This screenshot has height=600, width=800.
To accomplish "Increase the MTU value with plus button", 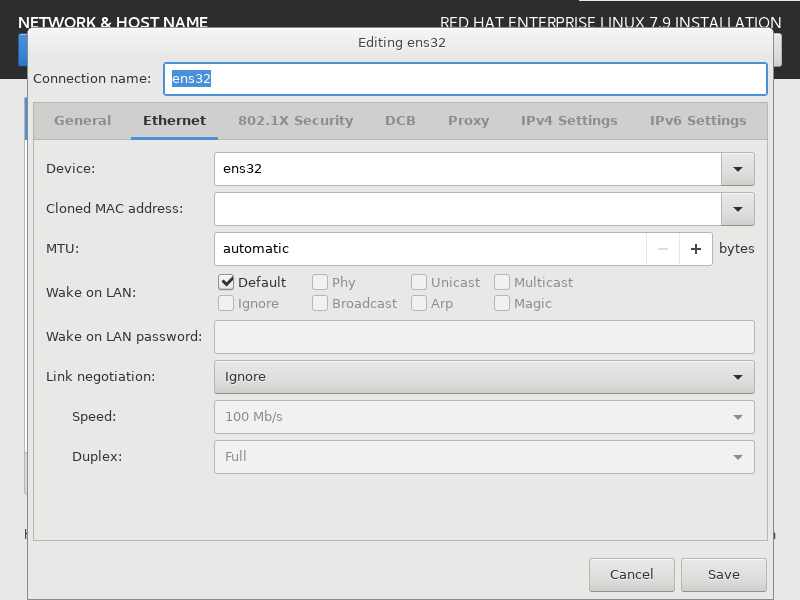I will 695,248.
